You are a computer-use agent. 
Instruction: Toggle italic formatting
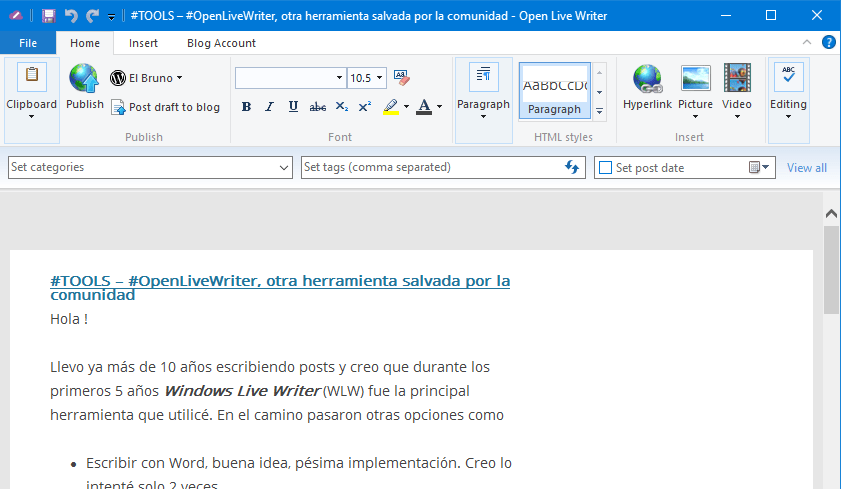[x=270, y=107]
